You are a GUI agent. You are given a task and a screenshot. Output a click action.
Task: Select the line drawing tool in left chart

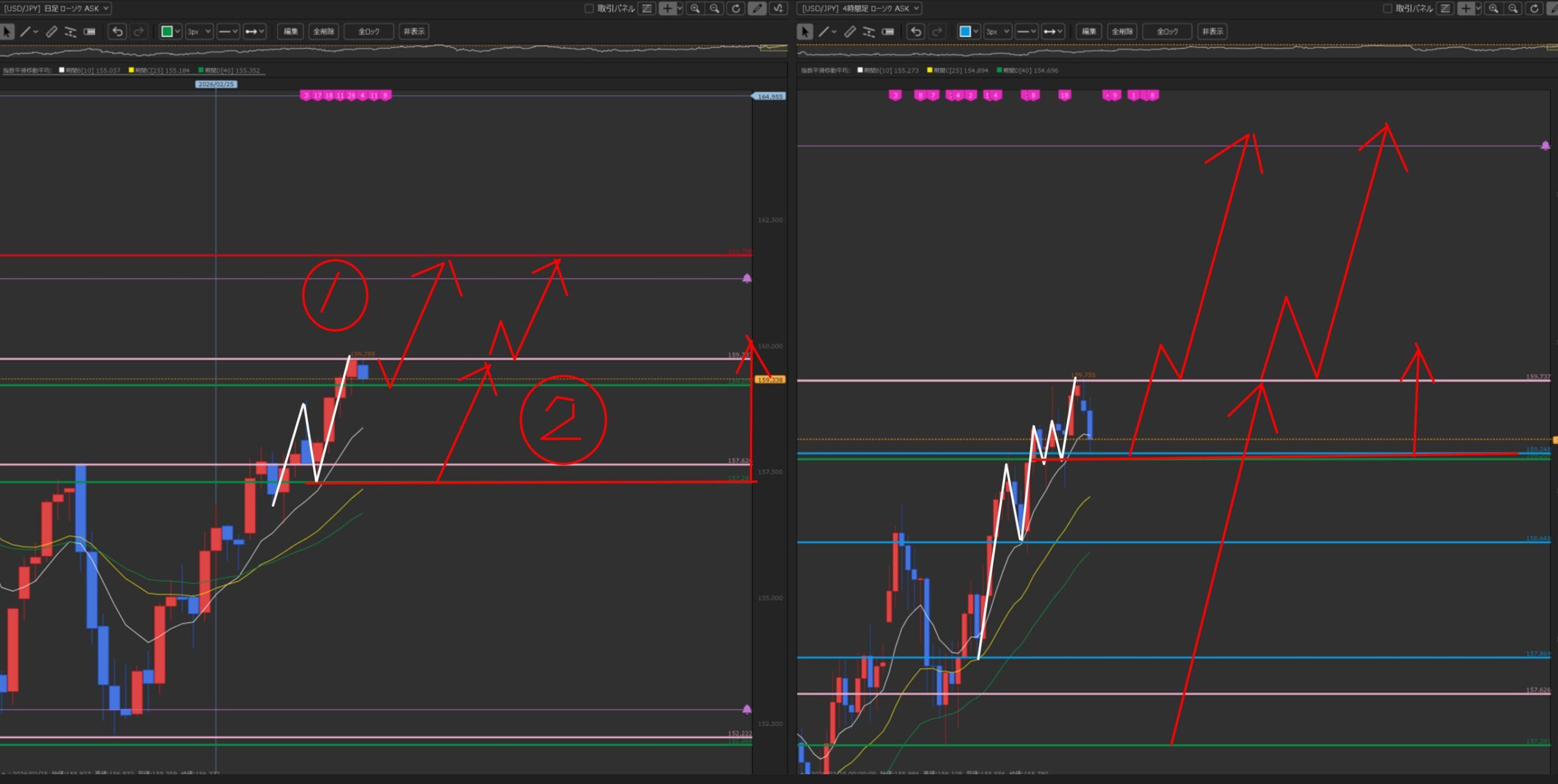pos(25,32)
